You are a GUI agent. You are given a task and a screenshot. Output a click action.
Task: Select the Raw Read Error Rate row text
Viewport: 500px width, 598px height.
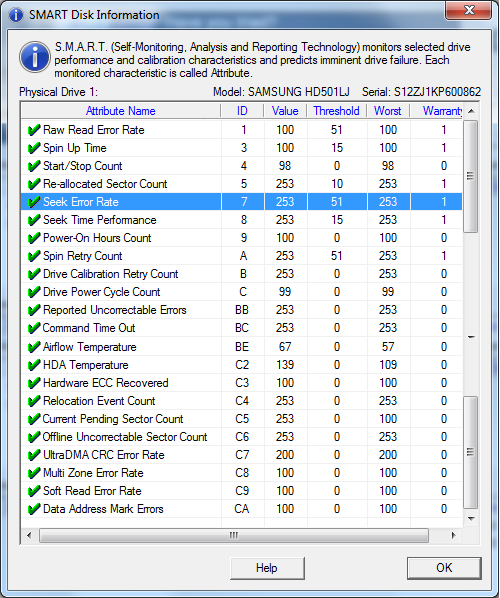click(94, 130)
